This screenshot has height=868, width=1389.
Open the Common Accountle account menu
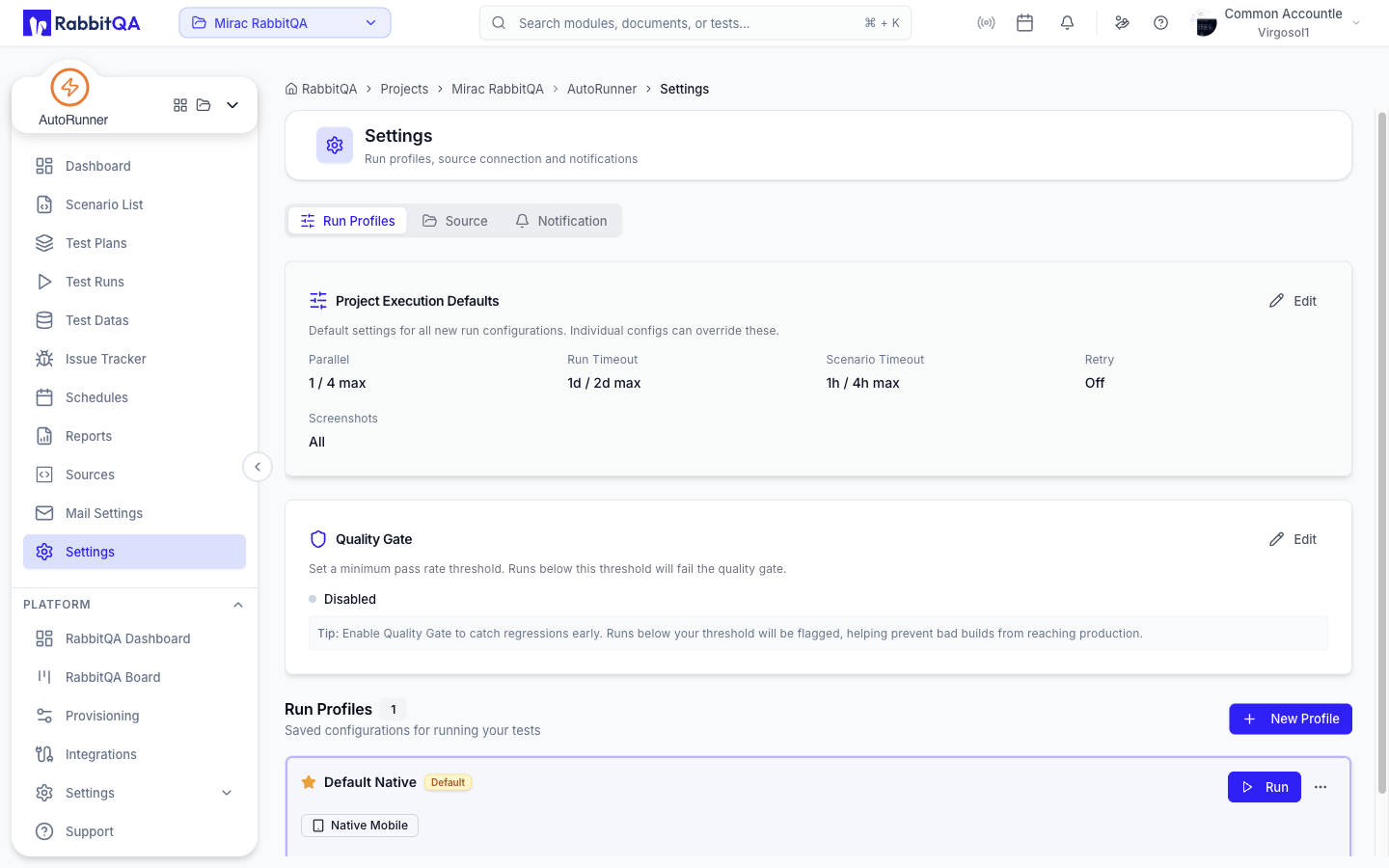click(x=1278, y=23)
